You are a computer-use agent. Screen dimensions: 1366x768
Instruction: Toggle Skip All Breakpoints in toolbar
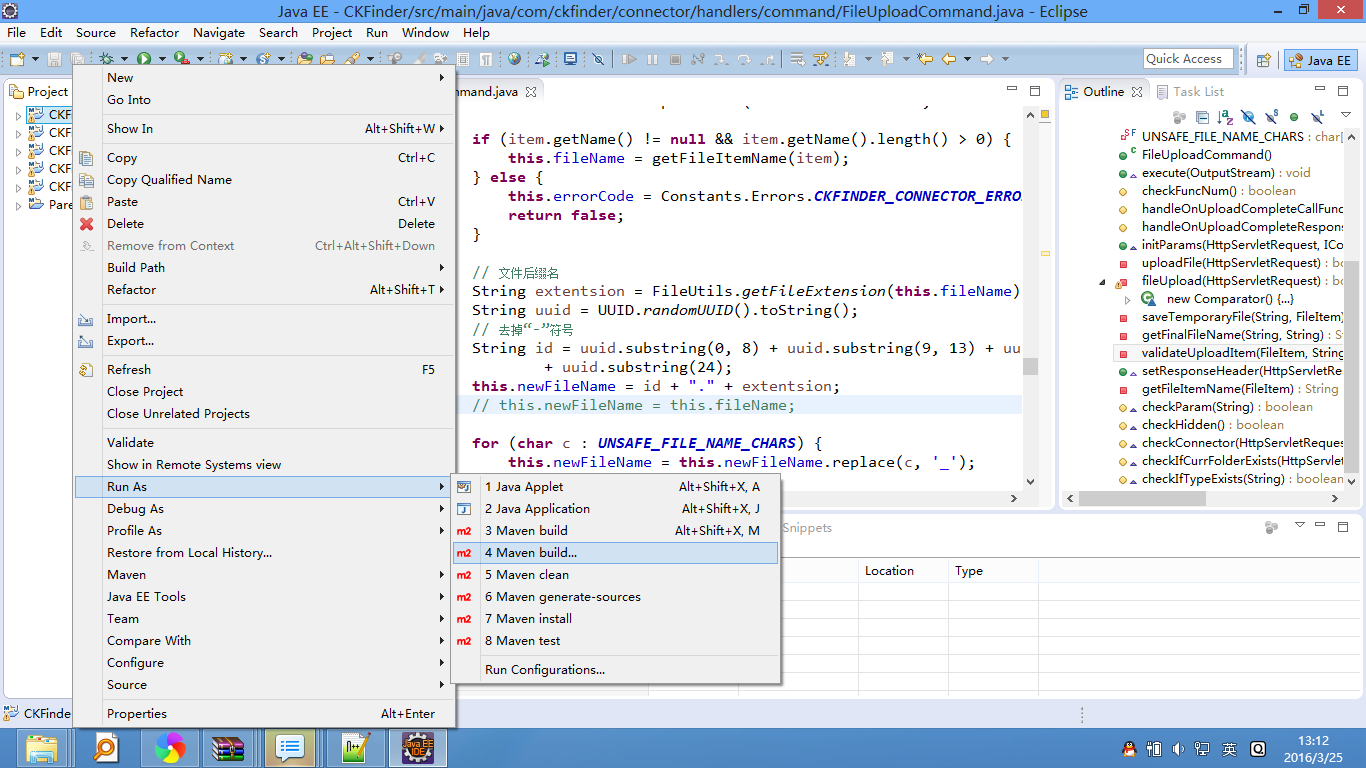pyautogui.click(x=598, y=59)
